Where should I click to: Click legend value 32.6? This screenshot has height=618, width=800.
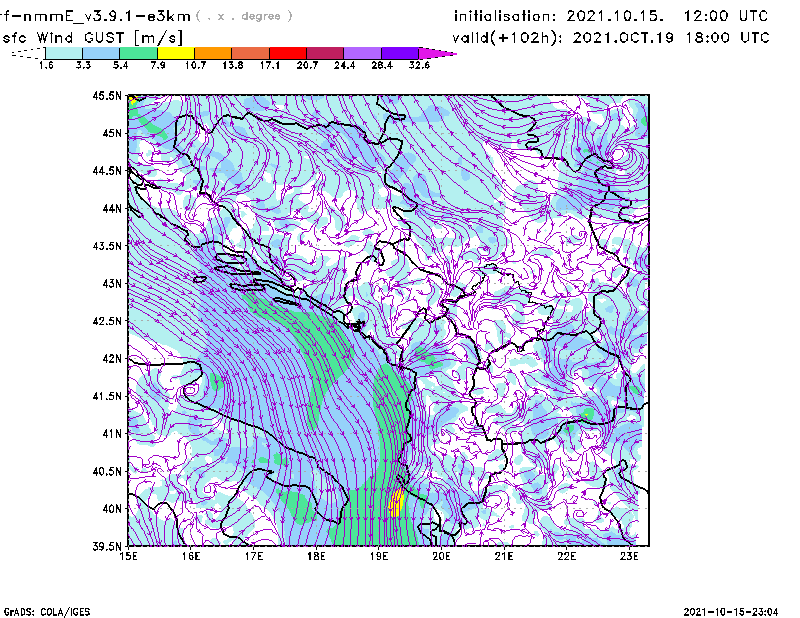coord(419,65)
